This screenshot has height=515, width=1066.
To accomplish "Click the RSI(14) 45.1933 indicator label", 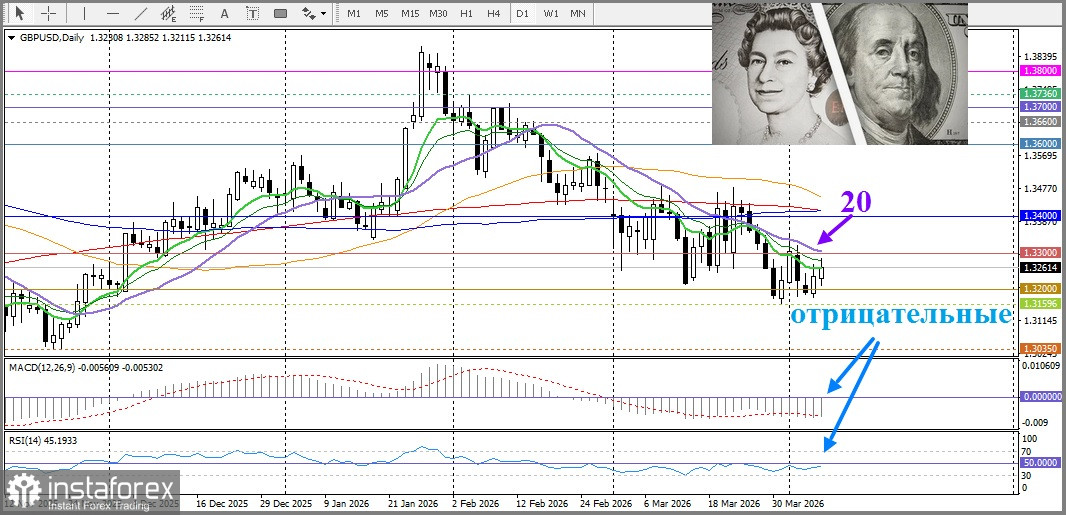I will [x=43, y=440].
